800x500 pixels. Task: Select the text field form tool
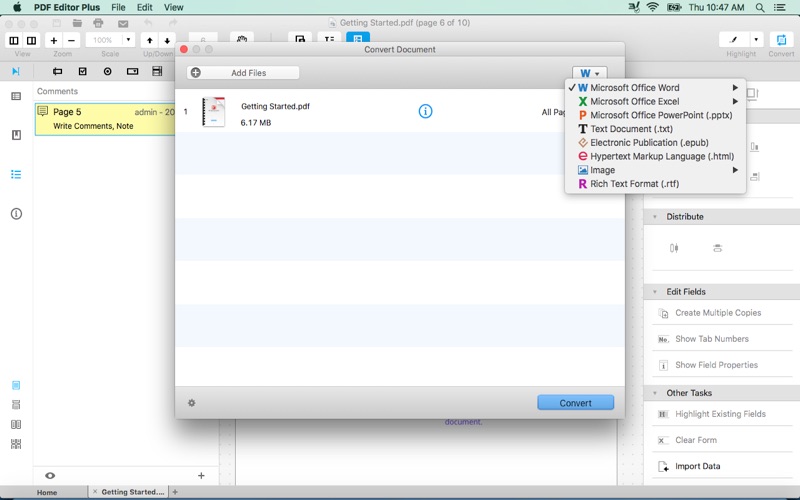pyautogui.click(x=58, y=71)
